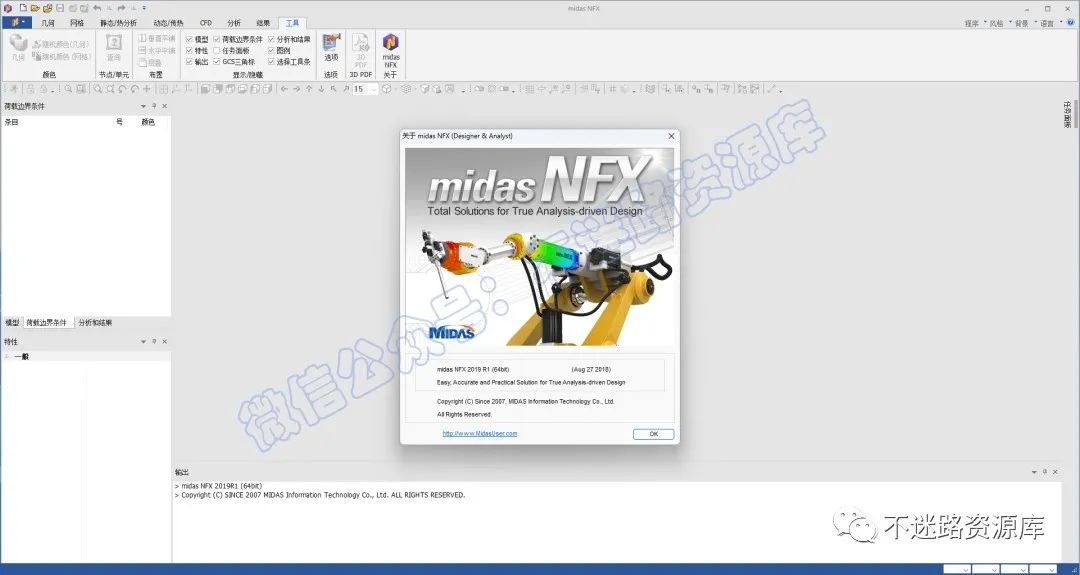Toggle the 选择工具条 checkbox

point(271,62)
